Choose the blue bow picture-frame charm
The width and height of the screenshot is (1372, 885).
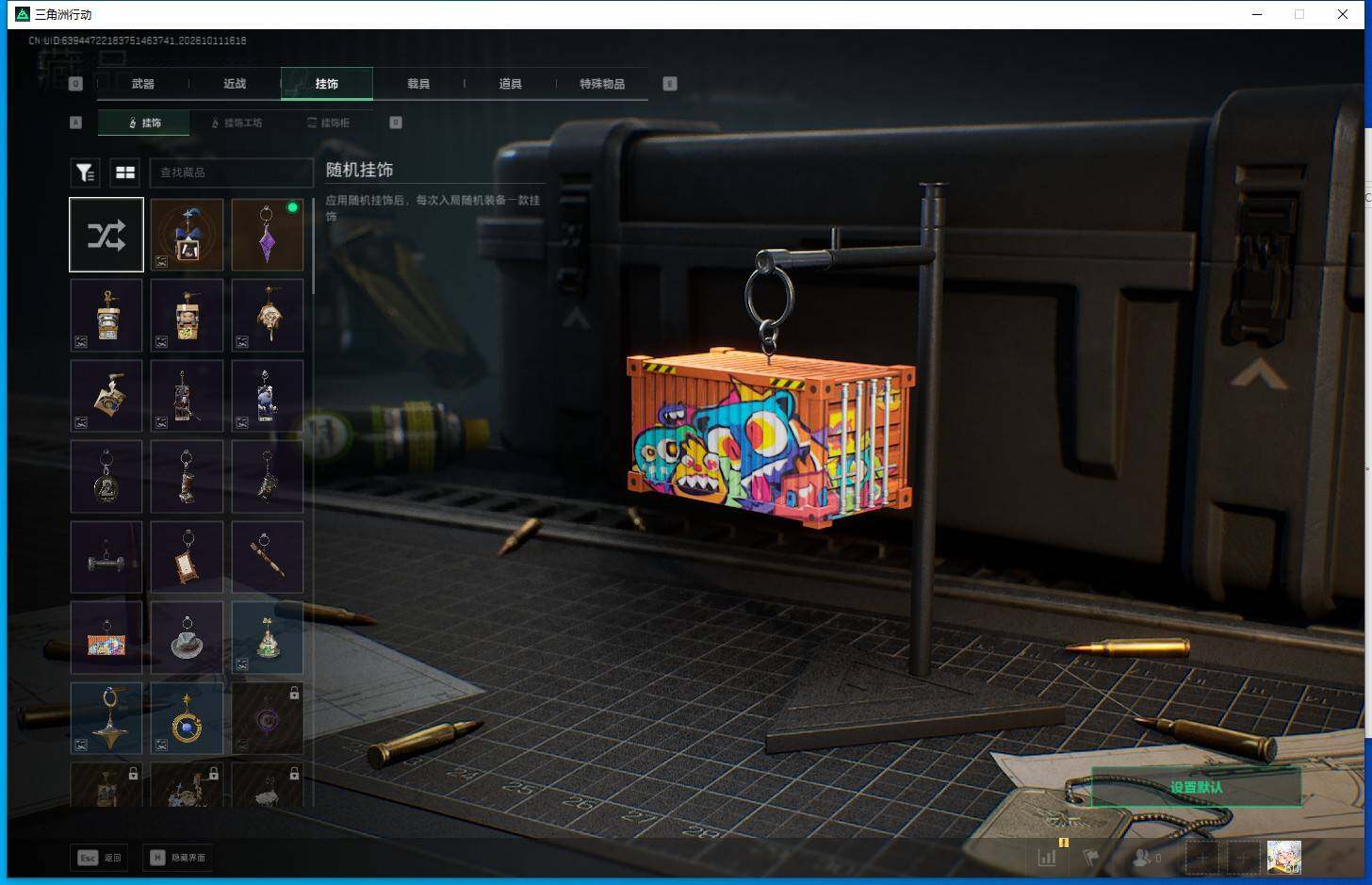click(187, 235)
